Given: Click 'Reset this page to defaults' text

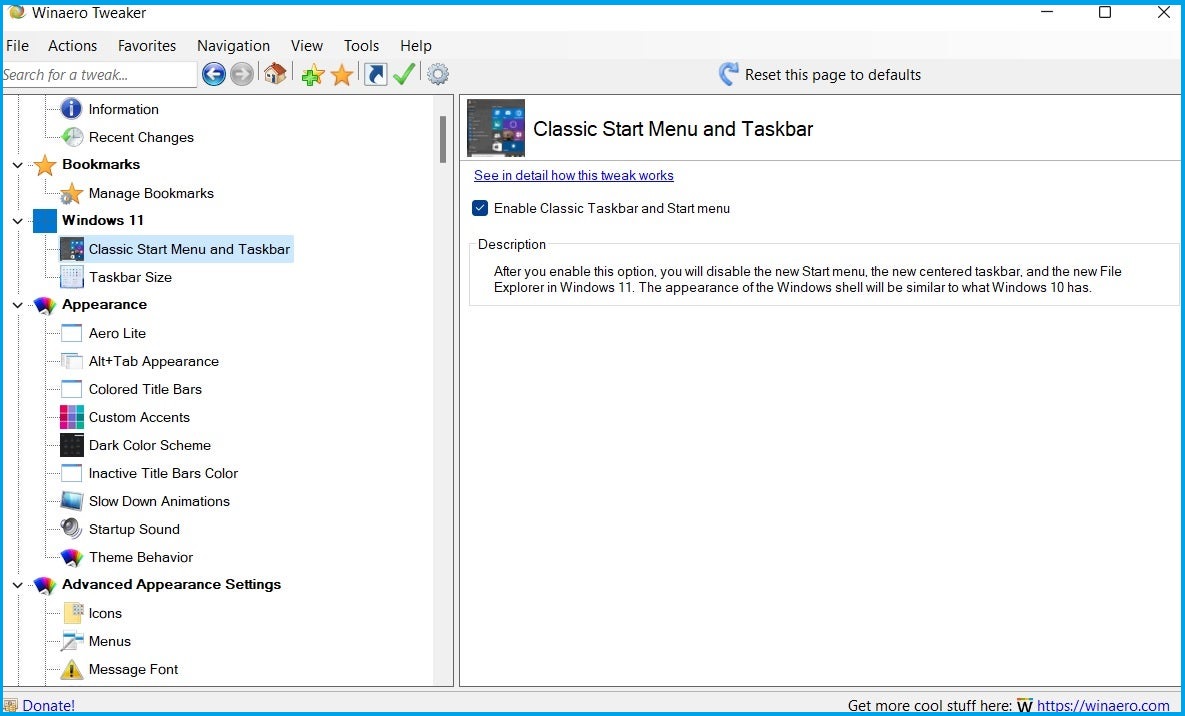Looking at the screenshot, I should pyautogui.click(x=833, y=74).
